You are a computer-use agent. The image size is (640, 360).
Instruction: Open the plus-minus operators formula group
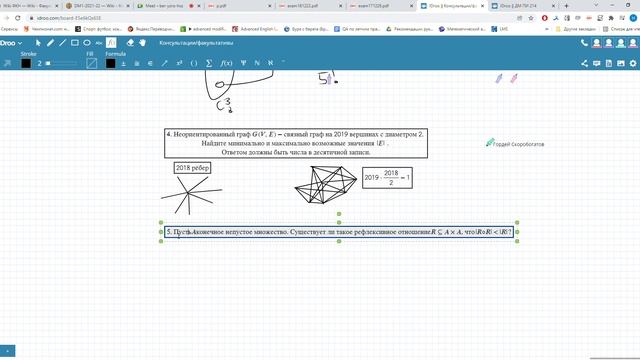point(124,63)
